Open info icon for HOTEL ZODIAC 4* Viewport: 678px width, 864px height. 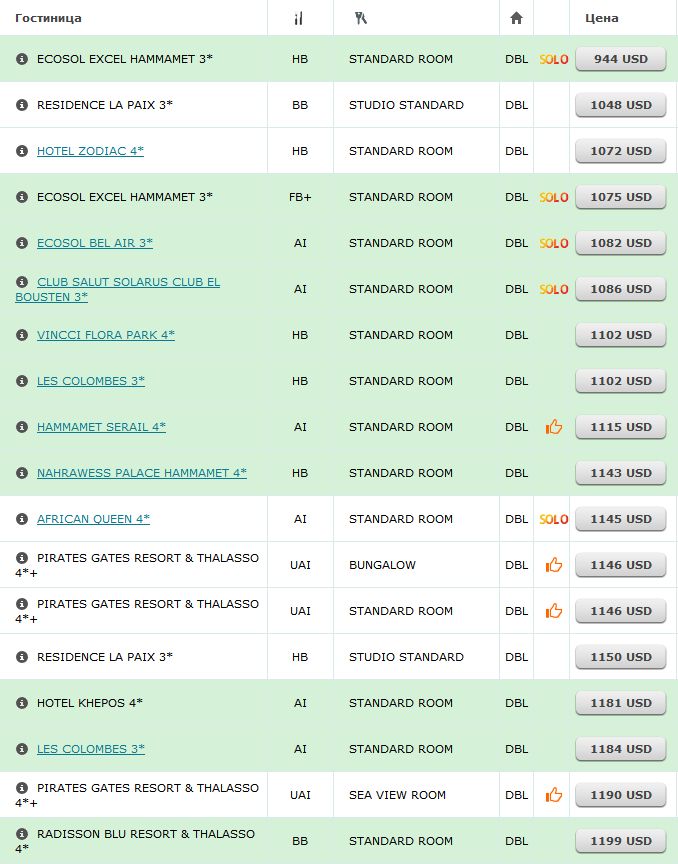21,151
